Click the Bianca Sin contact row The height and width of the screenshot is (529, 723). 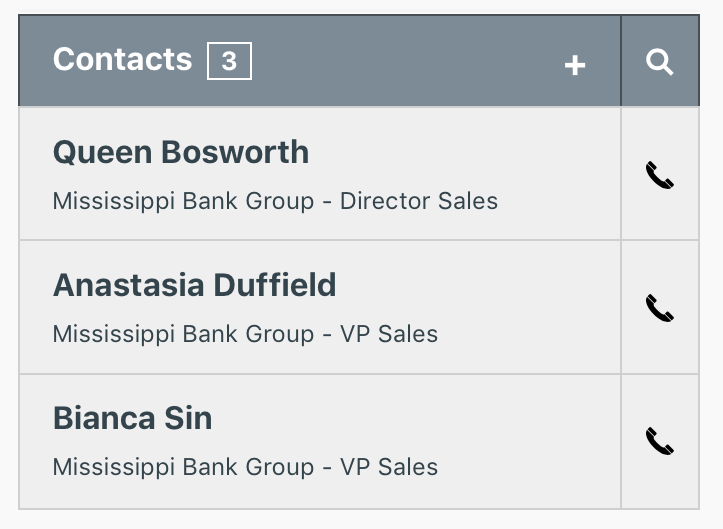pos(320,442)
